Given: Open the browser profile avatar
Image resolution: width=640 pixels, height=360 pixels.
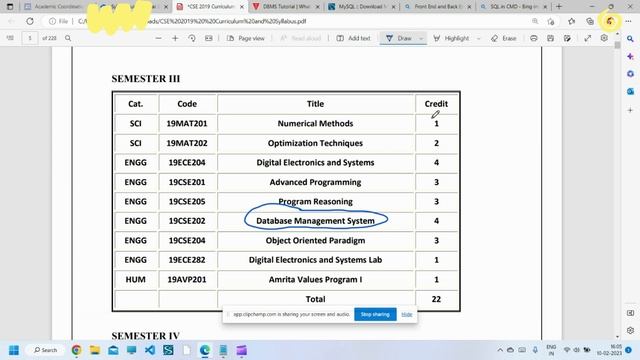Looking at the screenshot, I should coord(610,21).
